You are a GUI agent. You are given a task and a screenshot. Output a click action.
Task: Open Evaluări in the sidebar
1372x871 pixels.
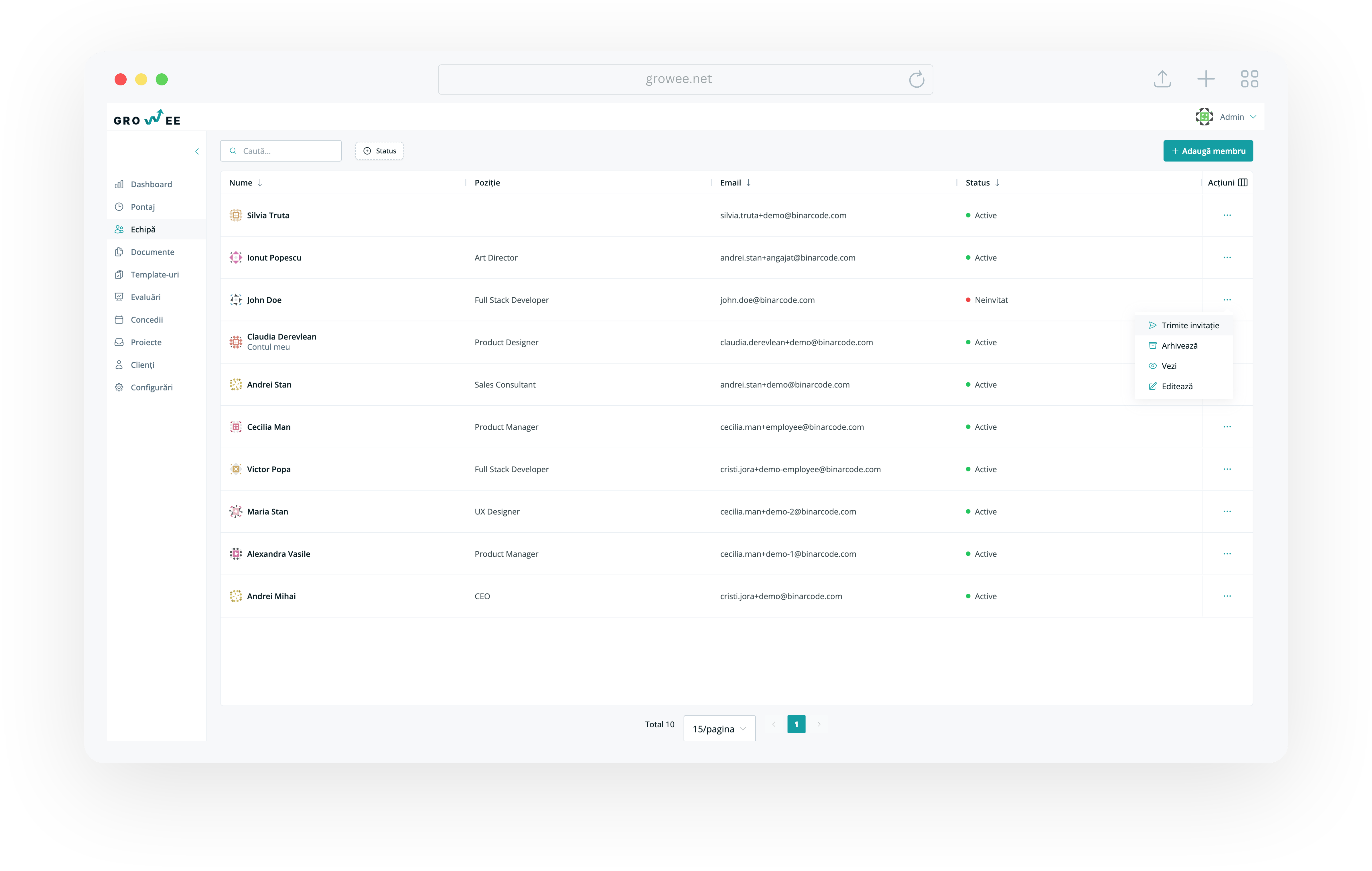click(x=145, y=297)
